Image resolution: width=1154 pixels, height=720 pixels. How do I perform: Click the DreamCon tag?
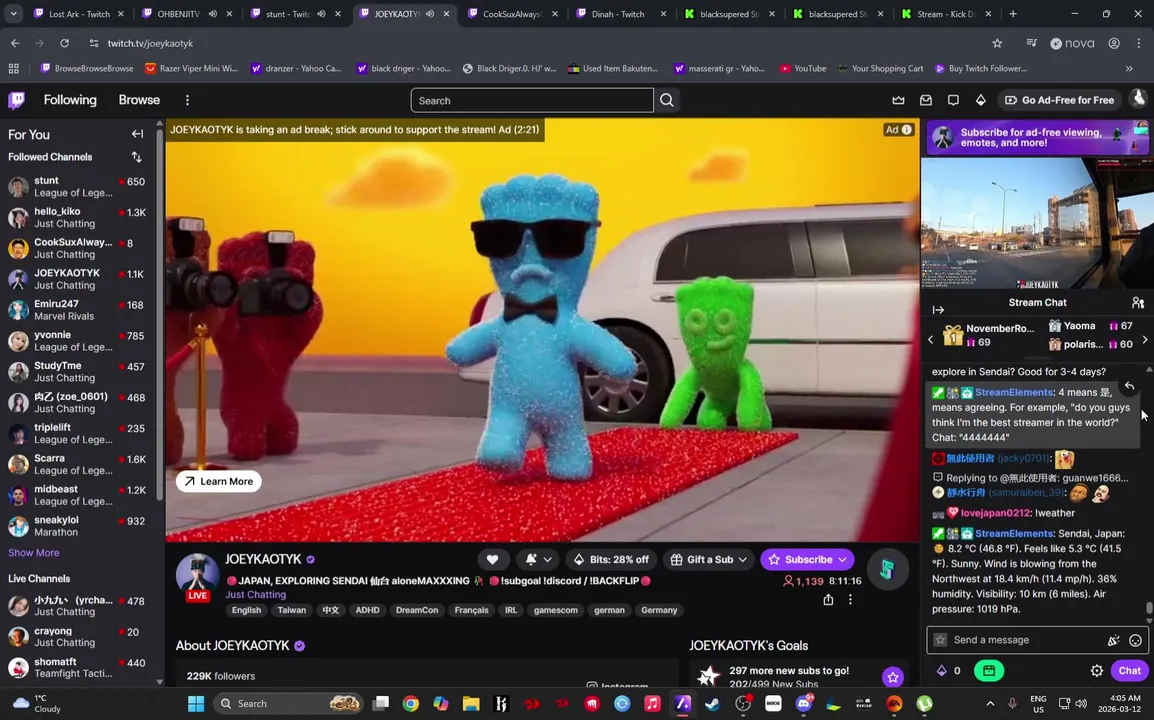(x=417, y=610)
